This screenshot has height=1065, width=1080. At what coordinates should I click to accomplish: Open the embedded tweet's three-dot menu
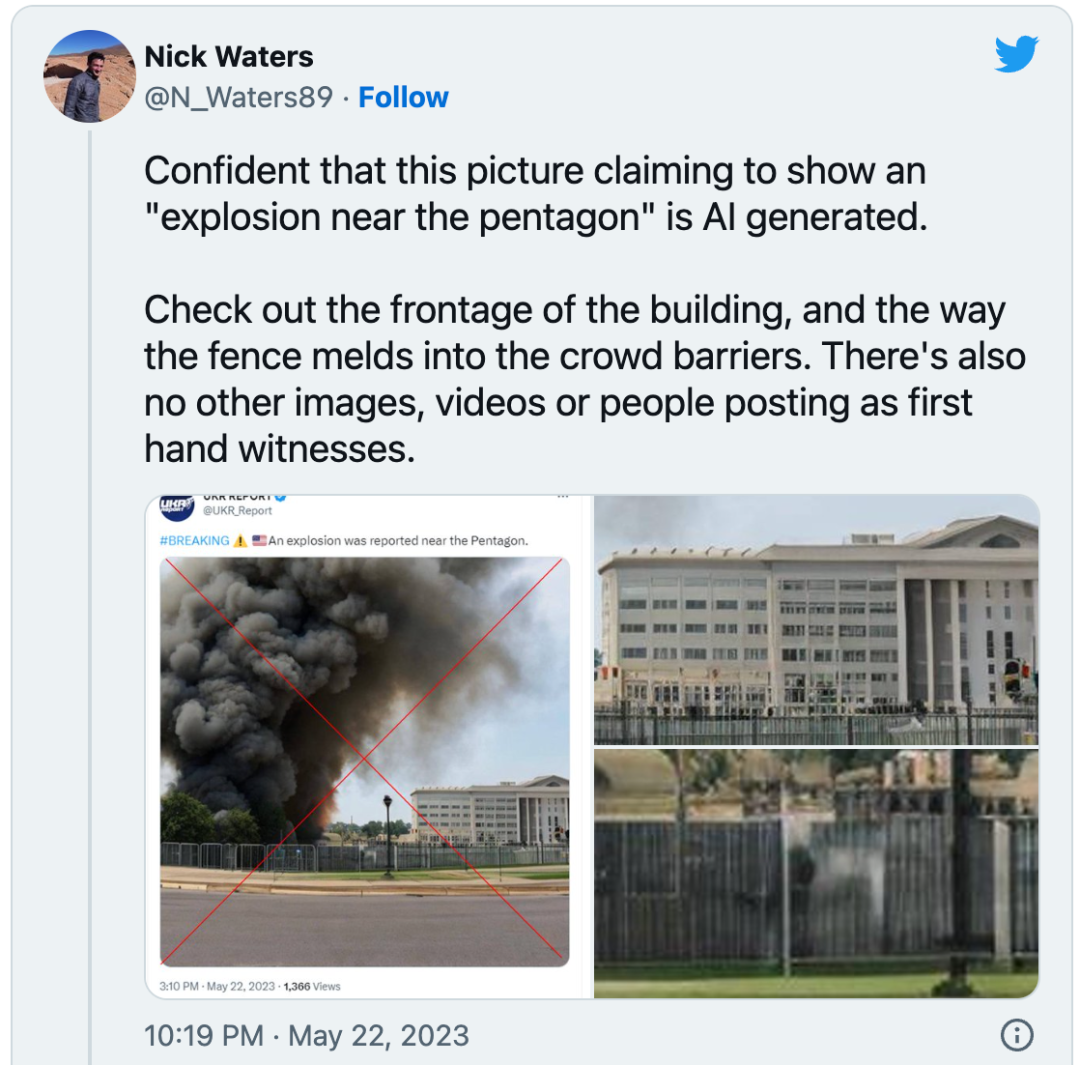point(562,497)
